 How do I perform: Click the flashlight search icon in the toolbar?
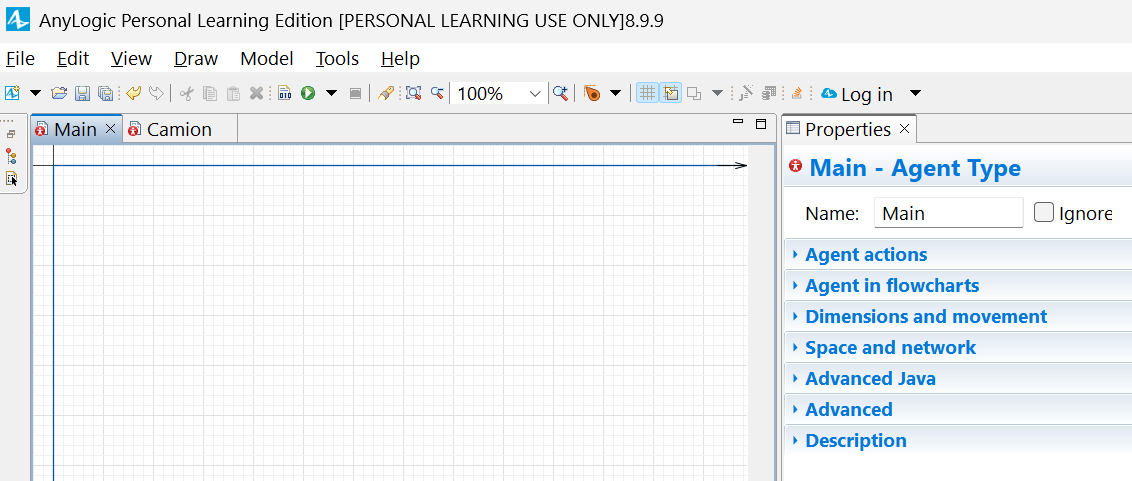coord(386,93)
